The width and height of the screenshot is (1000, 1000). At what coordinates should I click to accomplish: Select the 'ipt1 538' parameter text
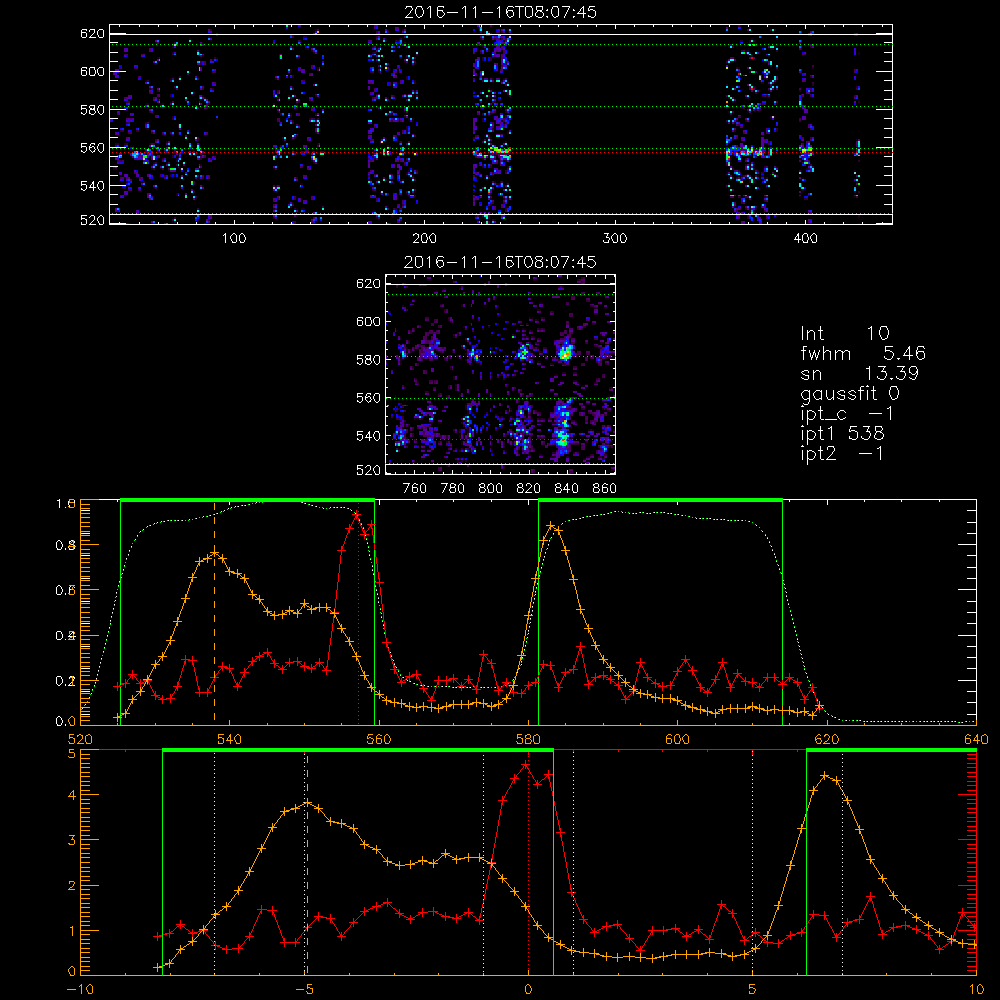842,434
